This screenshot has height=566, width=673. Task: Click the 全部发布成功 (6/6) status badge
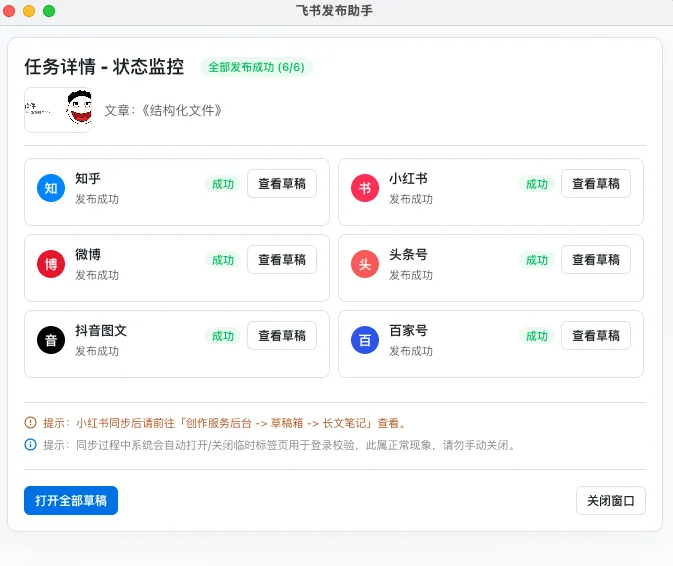[256, 67]
